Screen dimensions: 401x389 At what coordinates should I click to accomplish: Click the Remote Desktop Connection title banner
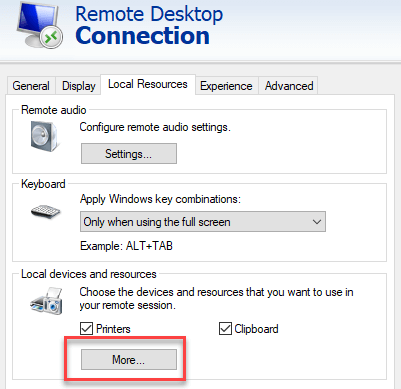pos(149,25)
